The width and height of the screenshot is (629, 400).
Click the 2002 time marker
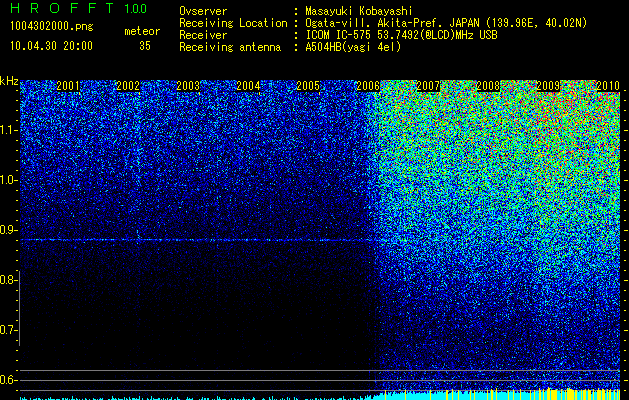click(128, 86)
